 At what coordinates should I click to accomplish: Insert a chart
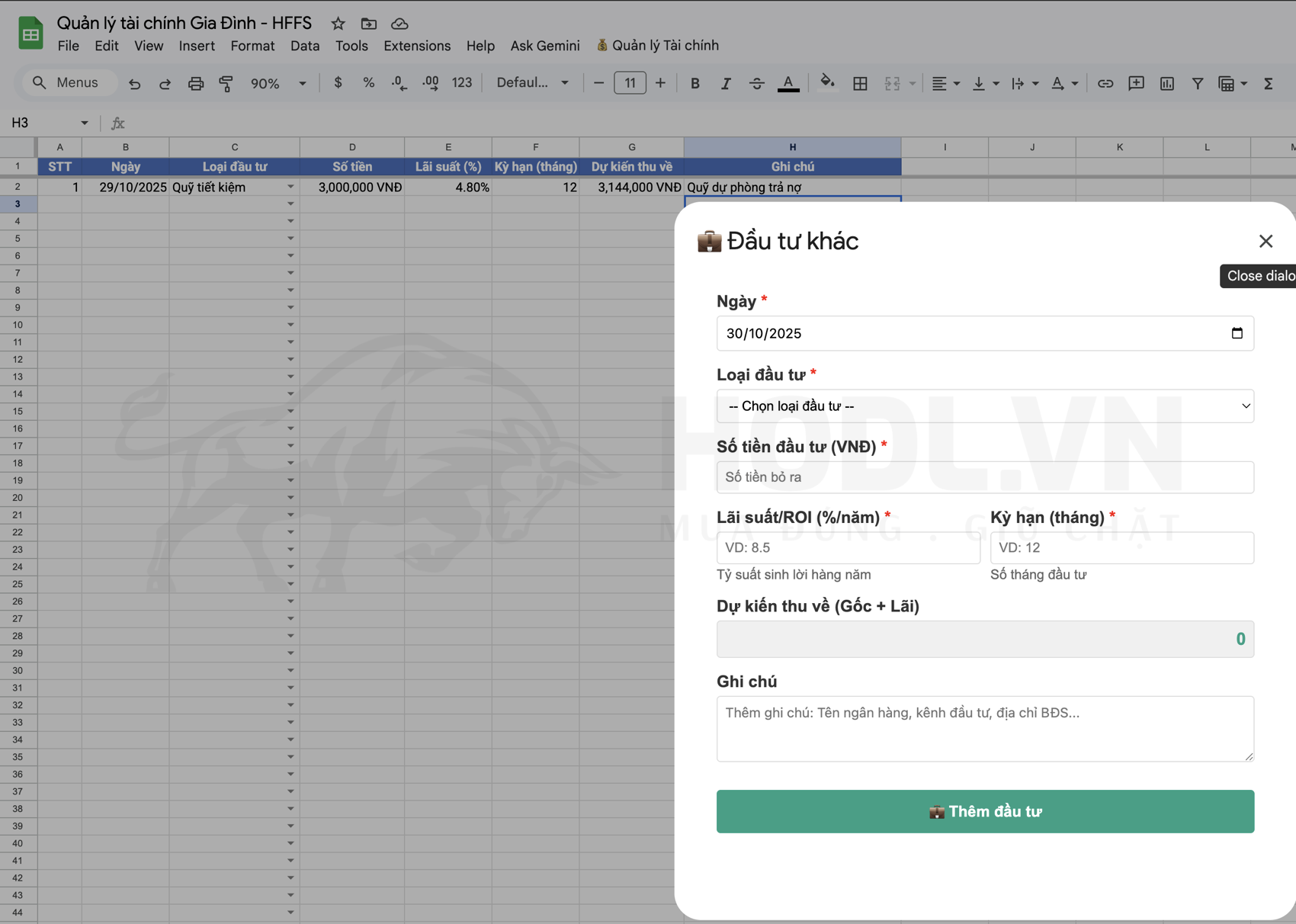coord(1166,83)
